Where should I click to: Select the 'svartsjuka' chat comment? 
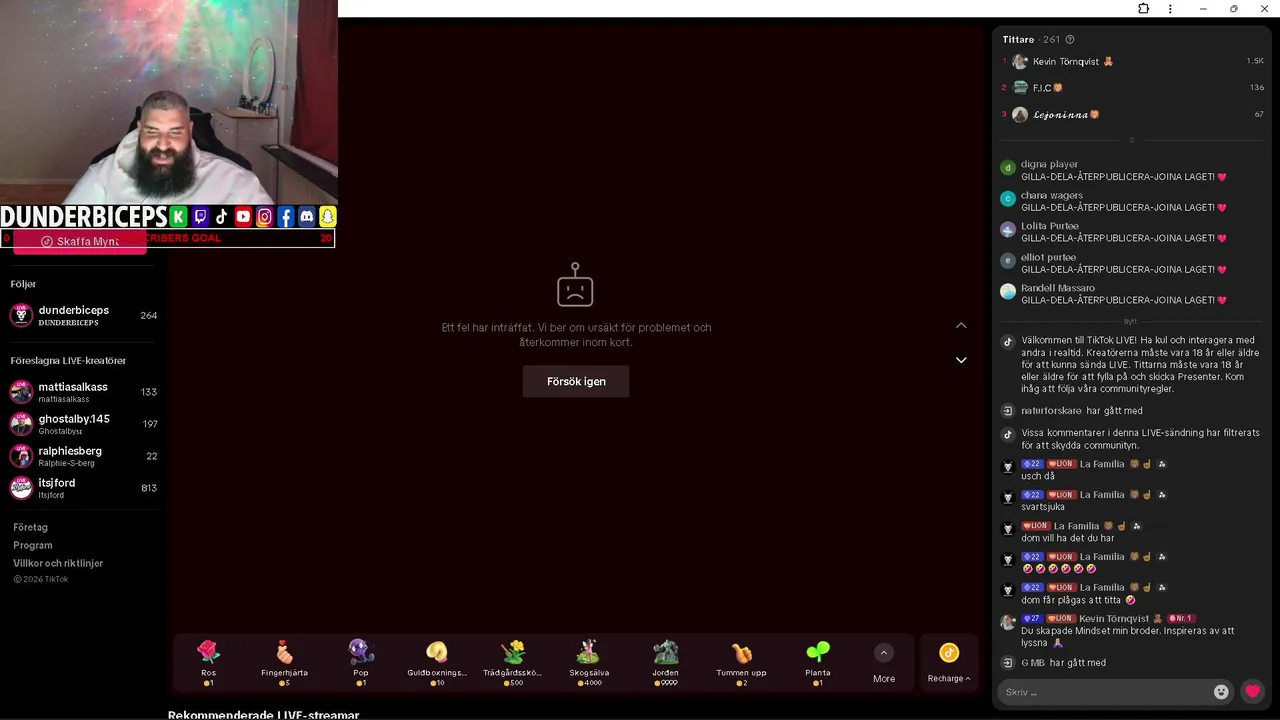(x=1042, y=507)
